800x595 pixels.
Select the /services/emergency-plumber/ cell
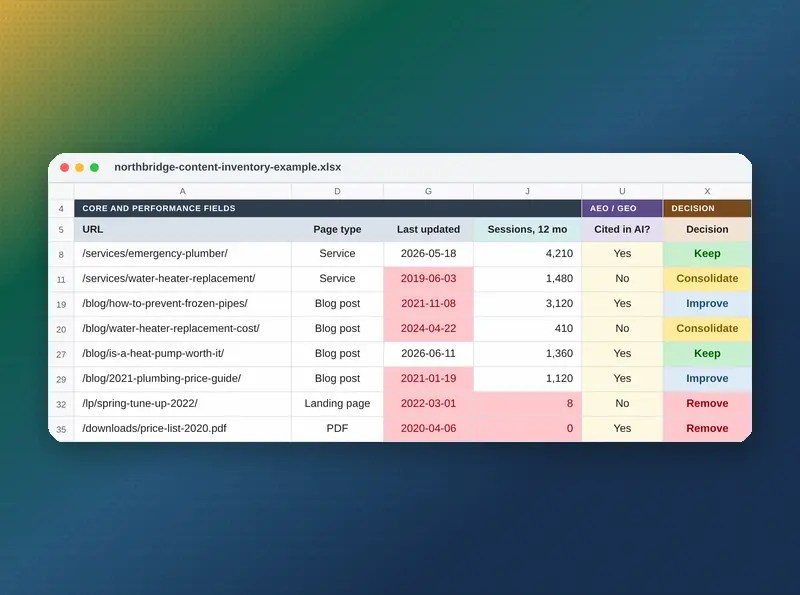click(183, 254)
